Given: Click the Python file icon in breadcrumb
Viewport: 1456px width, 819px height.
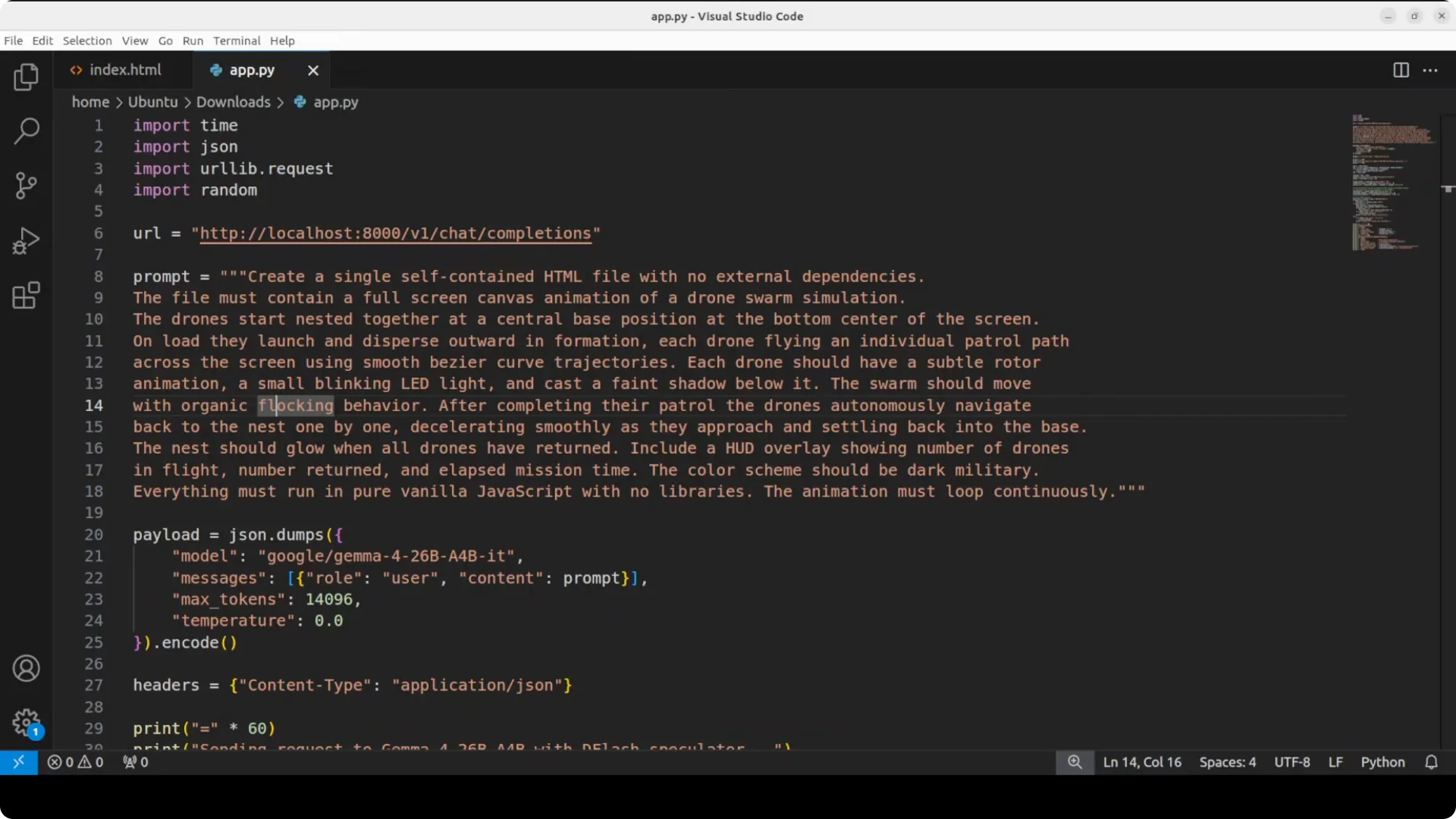Looking at the screenshot, I should pos(300,102).
